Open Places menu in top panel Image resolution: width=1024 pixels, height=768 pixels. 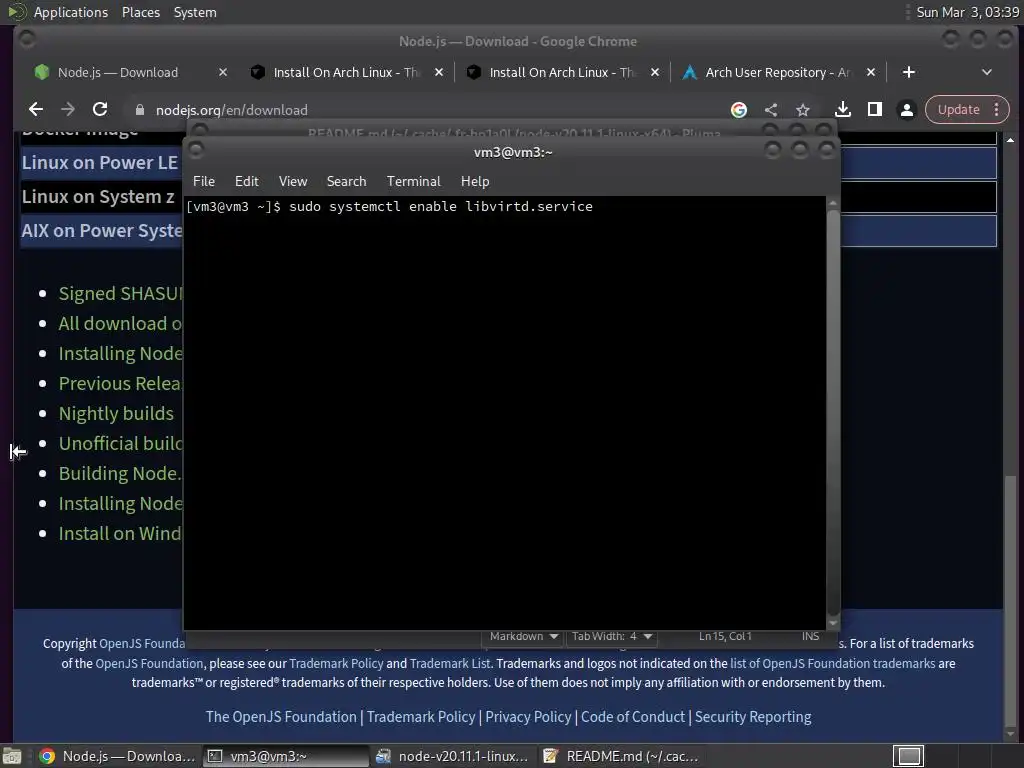tap(140, 12)
